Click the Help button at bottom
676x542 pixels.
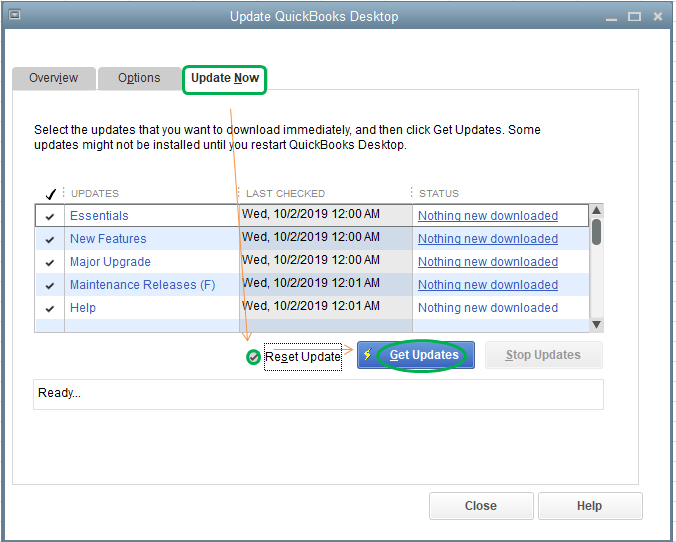589,505
